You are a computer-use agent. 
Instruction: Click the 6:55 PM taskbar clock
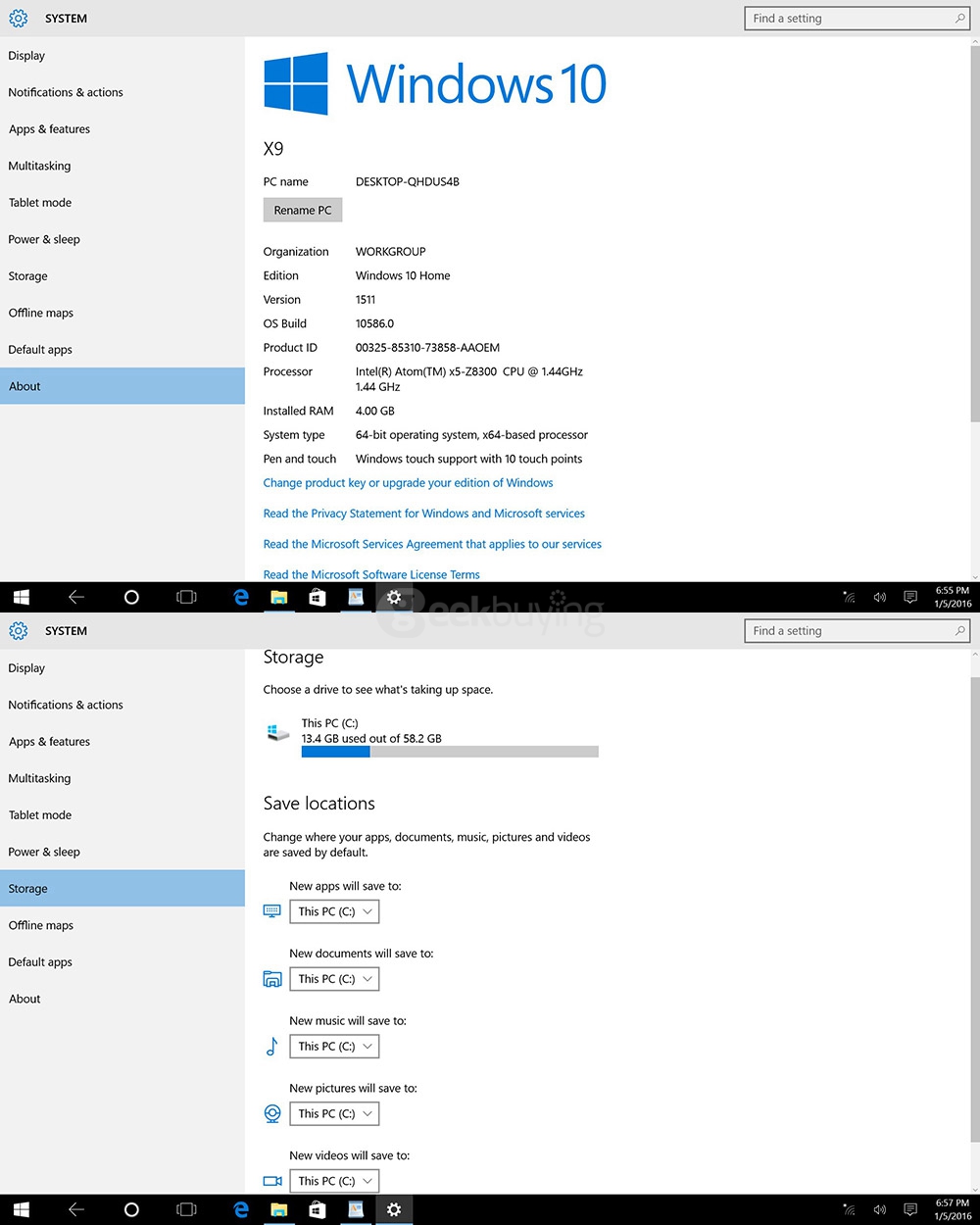tap(953, 597)
